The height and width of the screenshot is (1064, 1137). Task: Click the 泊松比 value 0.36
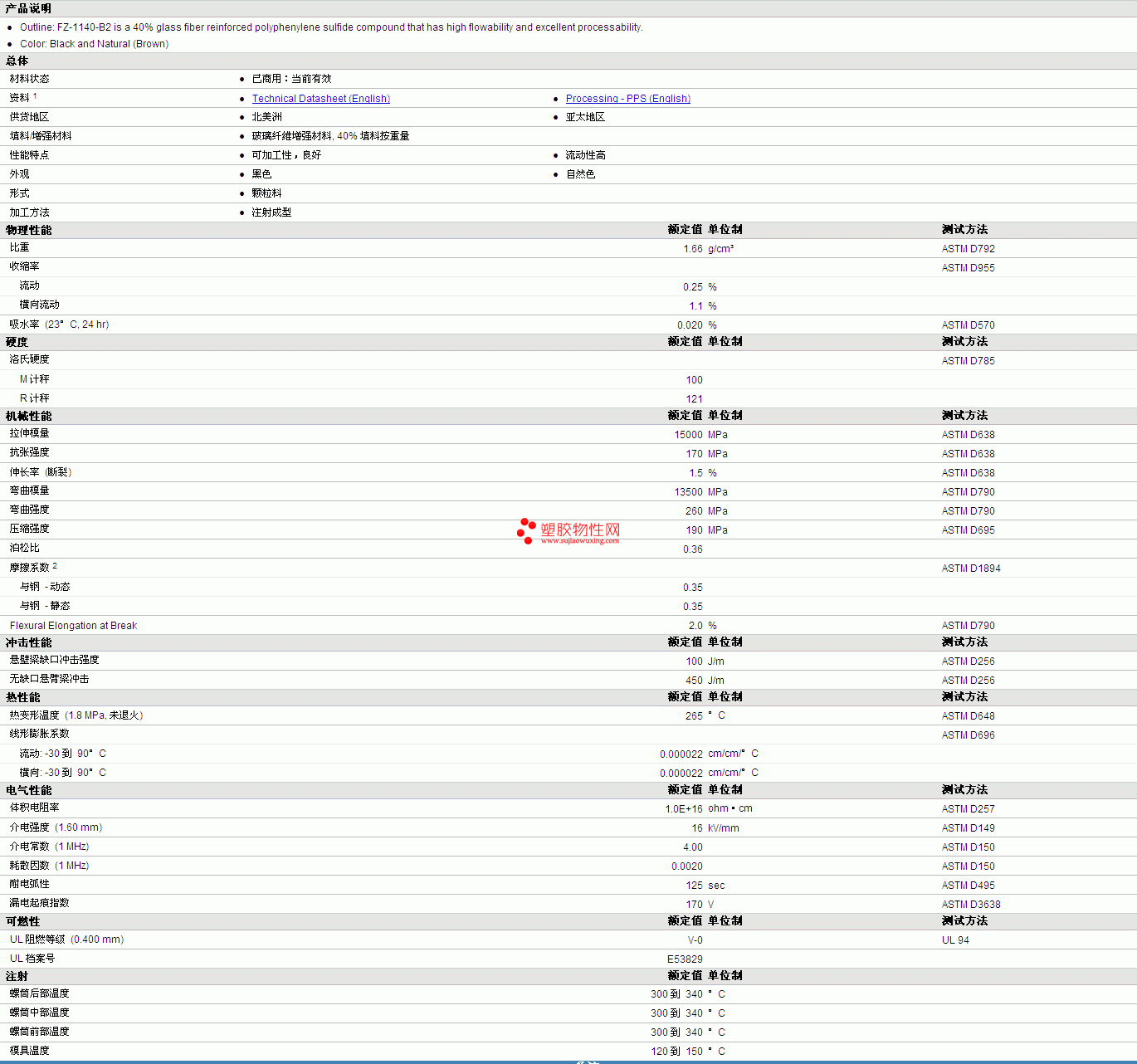click(693, 549)
